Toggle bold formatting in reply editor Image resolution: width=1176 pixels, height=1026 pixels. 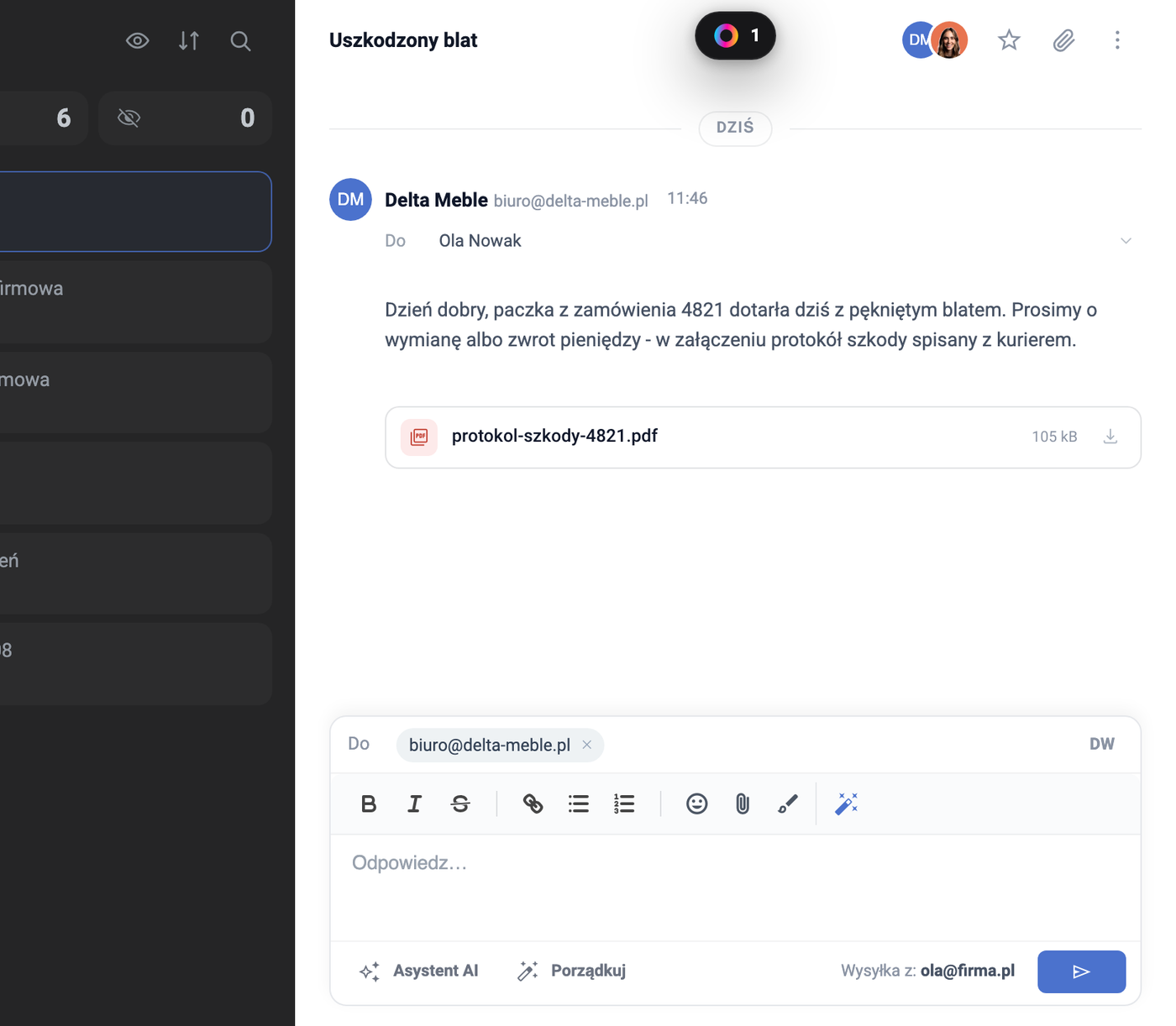coord(369,804)
